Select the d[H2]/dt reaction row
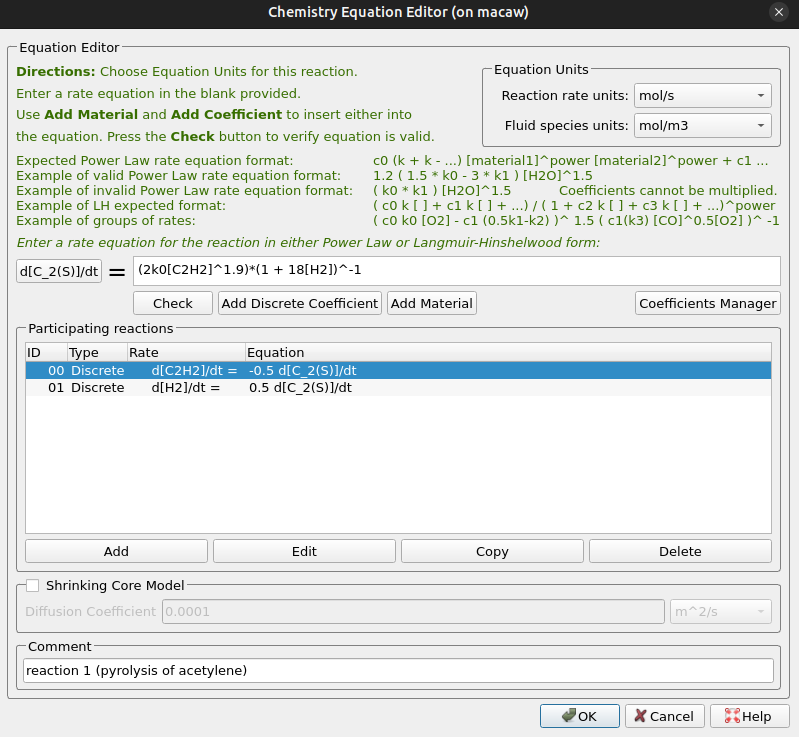 click(x=398, y=388)
